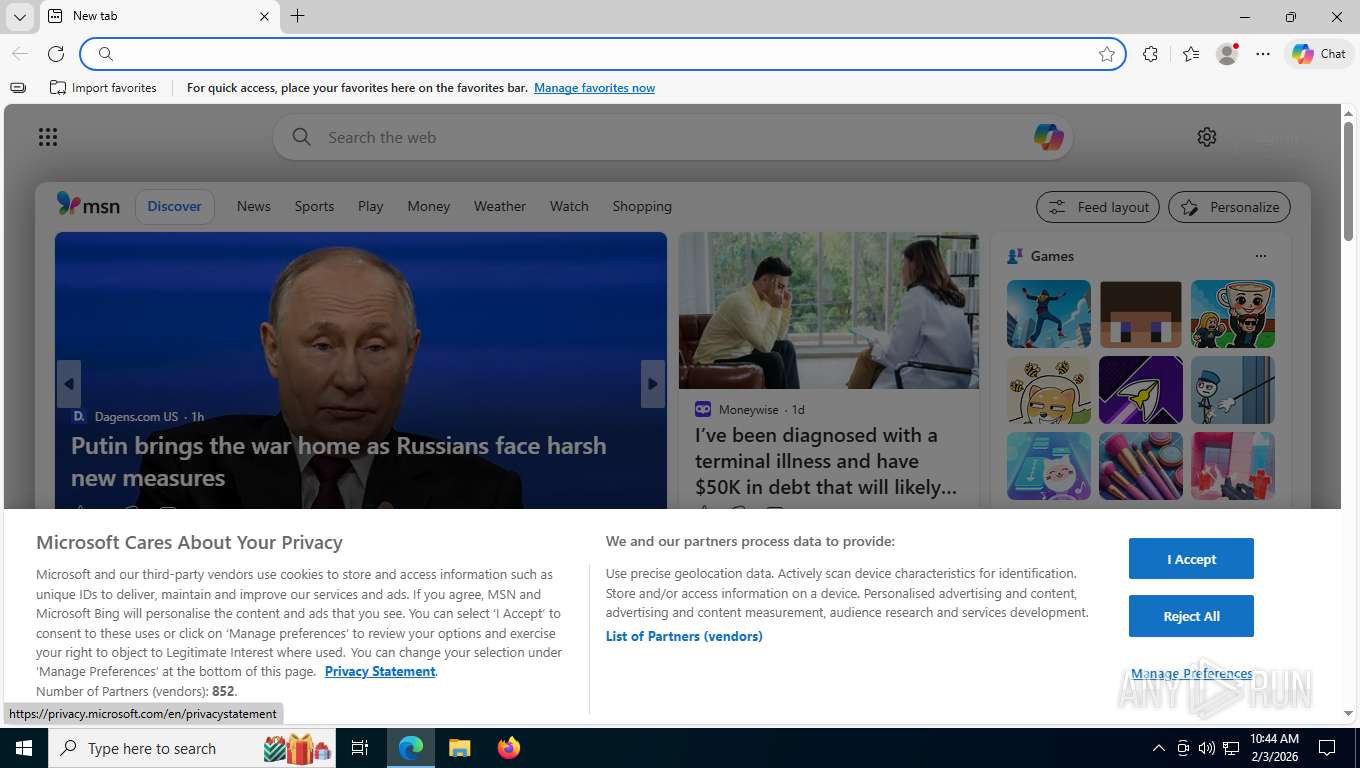1360x768 pixels.
Task: Click the vertical tabs icon on favorites bar
Action: click(18, 88)
